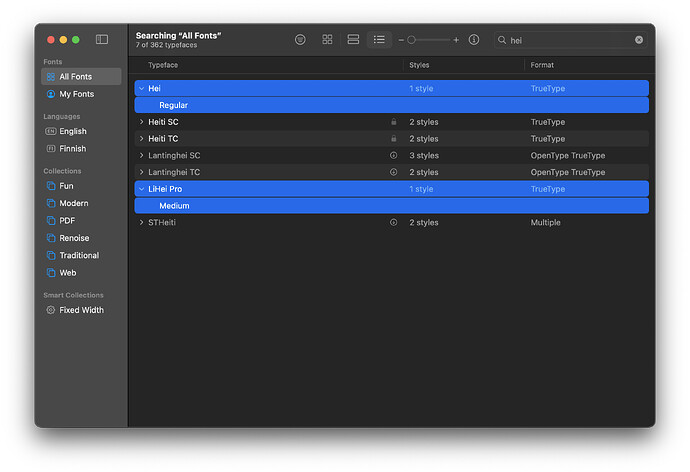Viewport: 690px width, 472px height.
Task: Click the Hei typeface name
Action: click(154, 88)
